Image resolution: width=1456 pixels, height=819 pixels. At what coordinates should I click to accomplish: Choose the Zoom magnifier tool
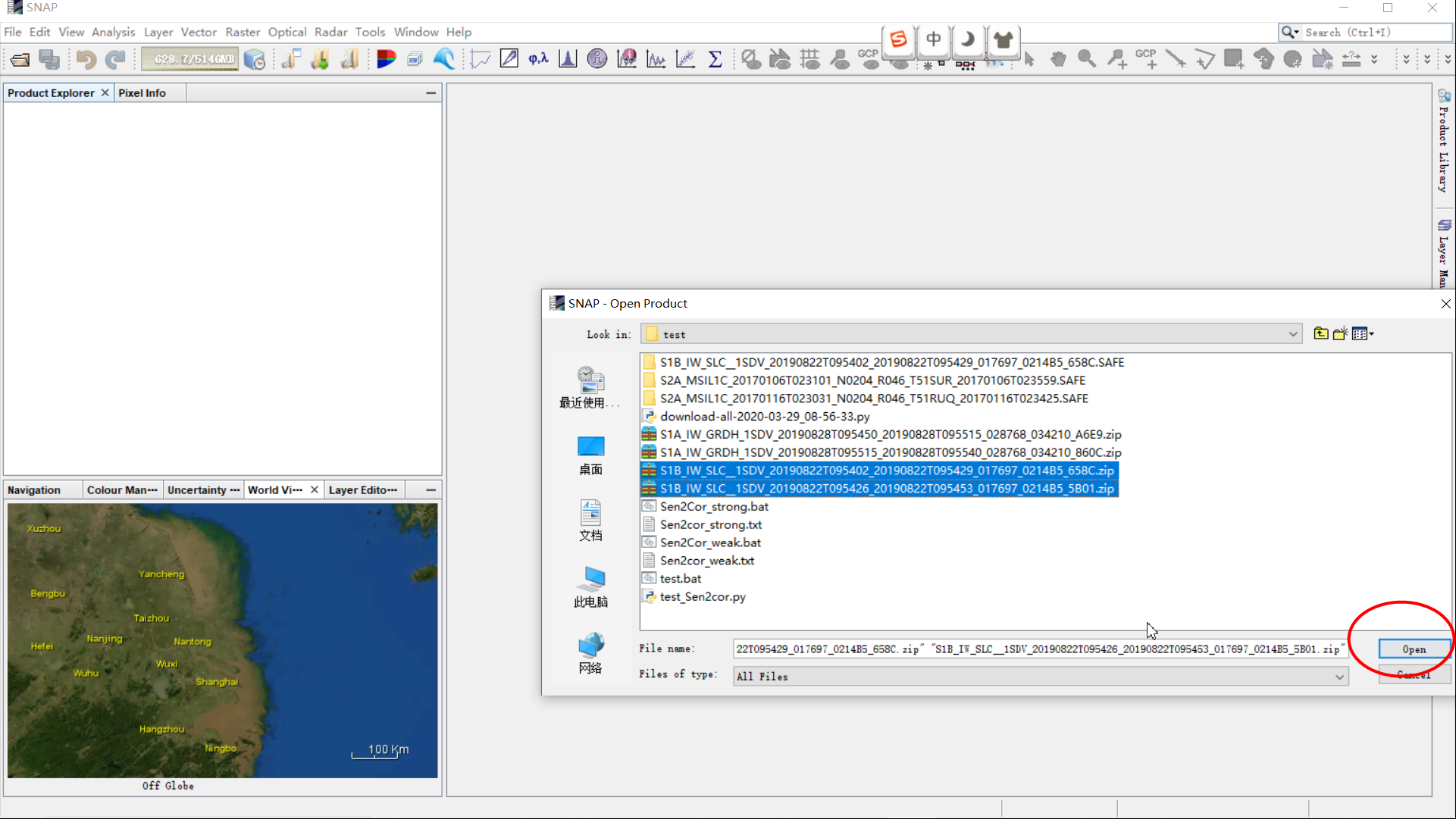coord(1087,59)
